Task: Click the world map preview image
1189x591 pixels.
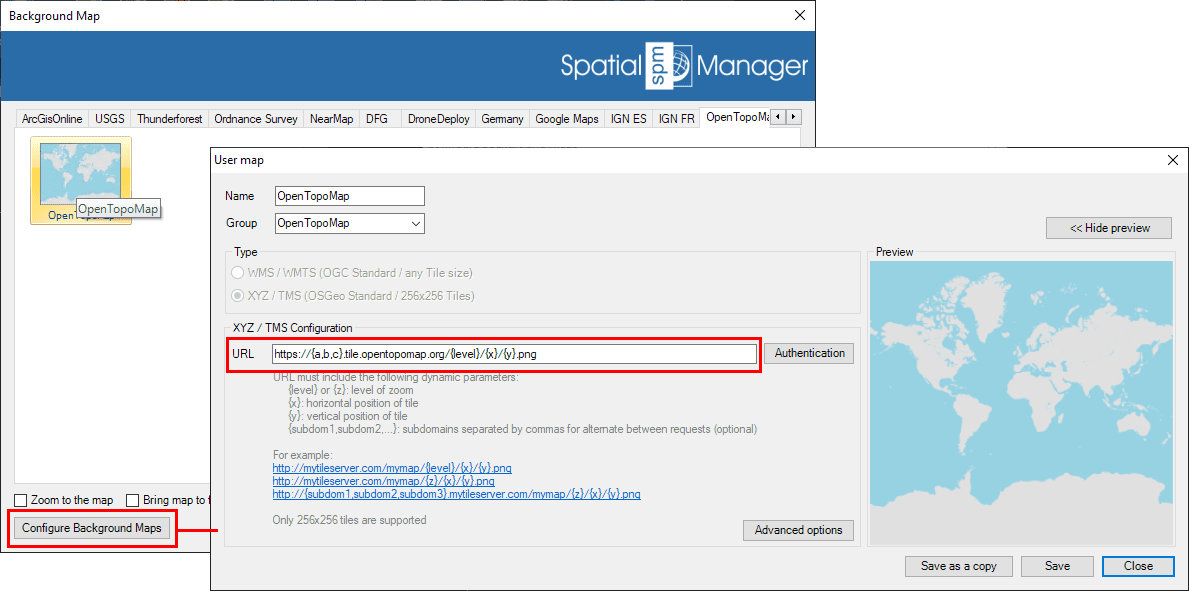Action: click(x=1021, y=402)
